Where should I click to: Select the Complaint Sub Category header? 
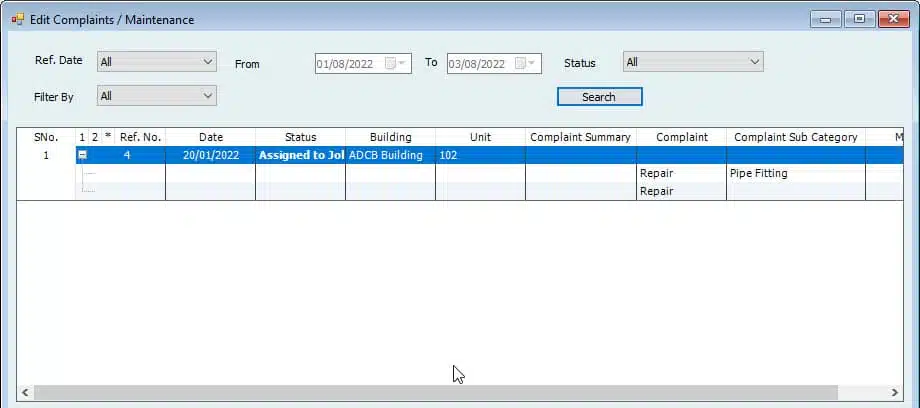pyautogui.click(x=795, y=137)
